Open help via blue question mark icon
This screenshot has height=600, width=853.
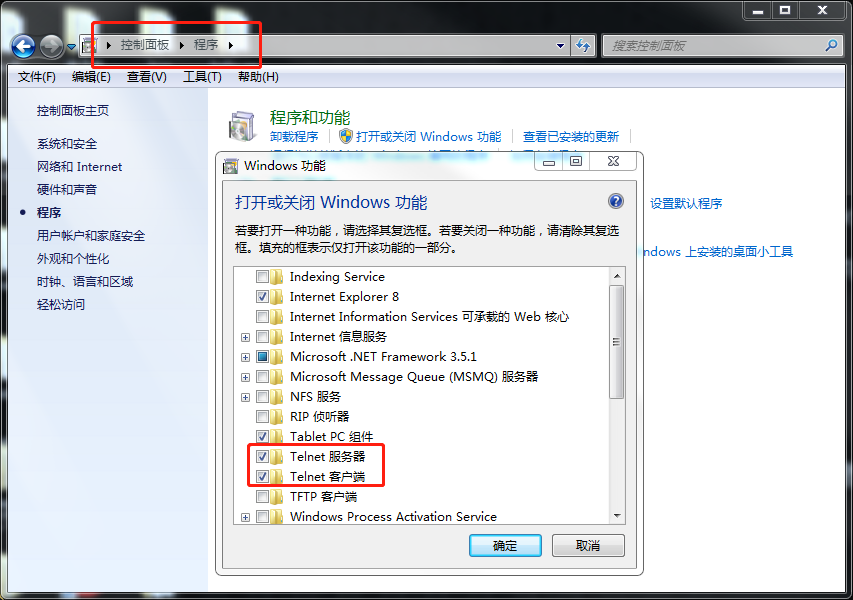(615, 201)
